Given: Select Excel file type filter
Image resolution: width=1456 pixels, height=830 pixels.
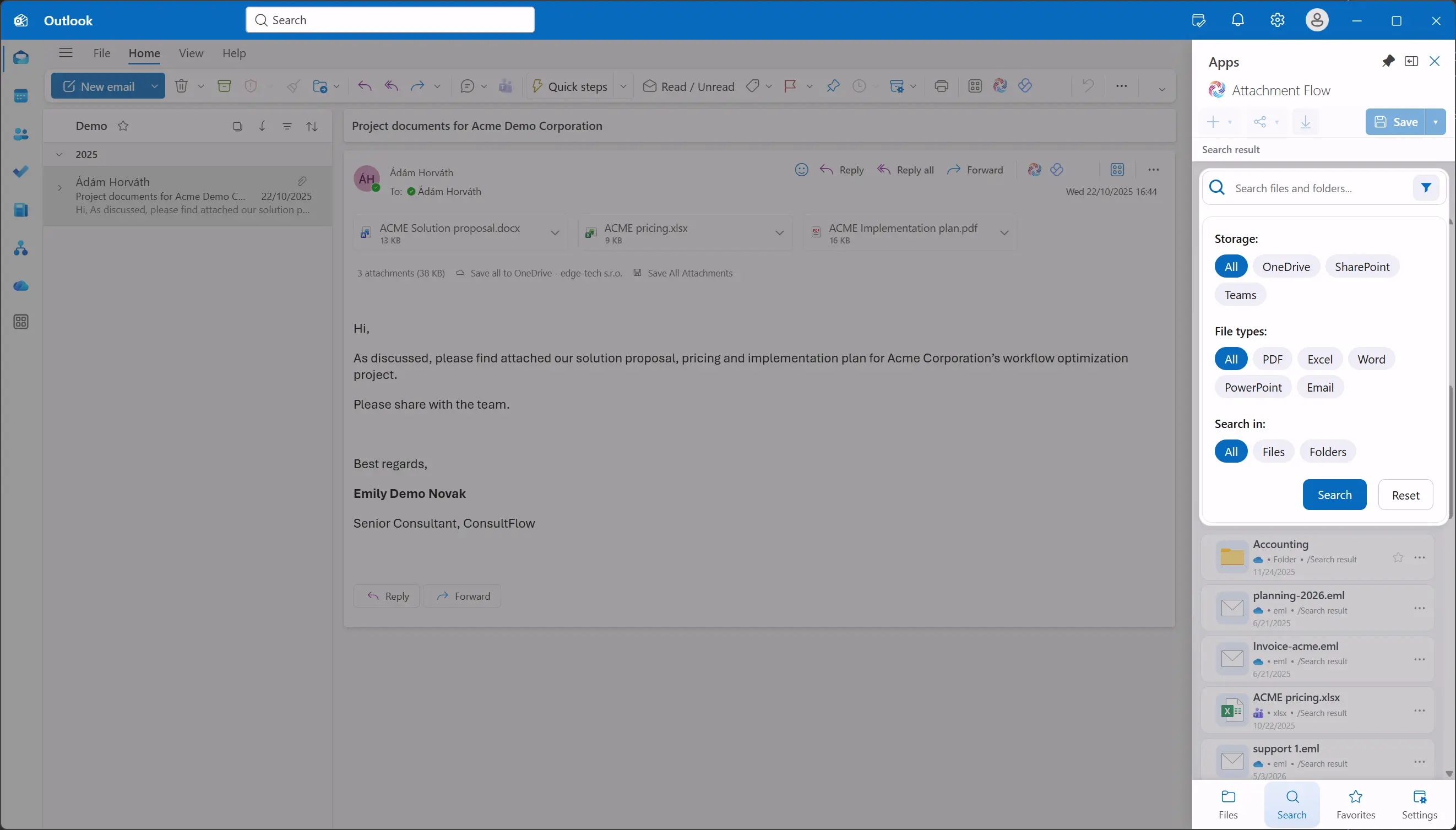Looking at the screenshot, I should (1320, 359).
